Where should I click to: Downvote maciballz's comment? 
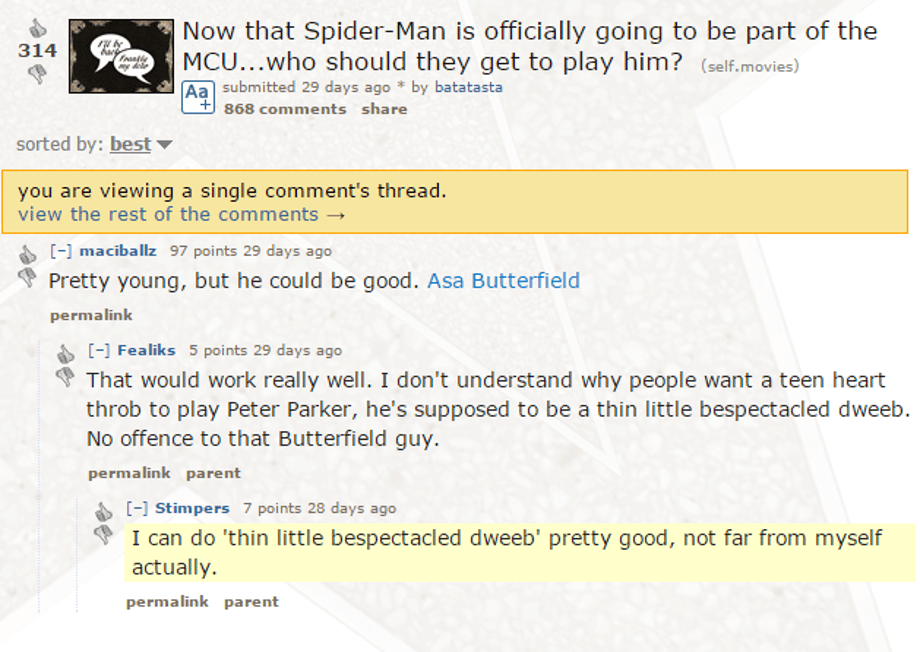coord(28,279)
